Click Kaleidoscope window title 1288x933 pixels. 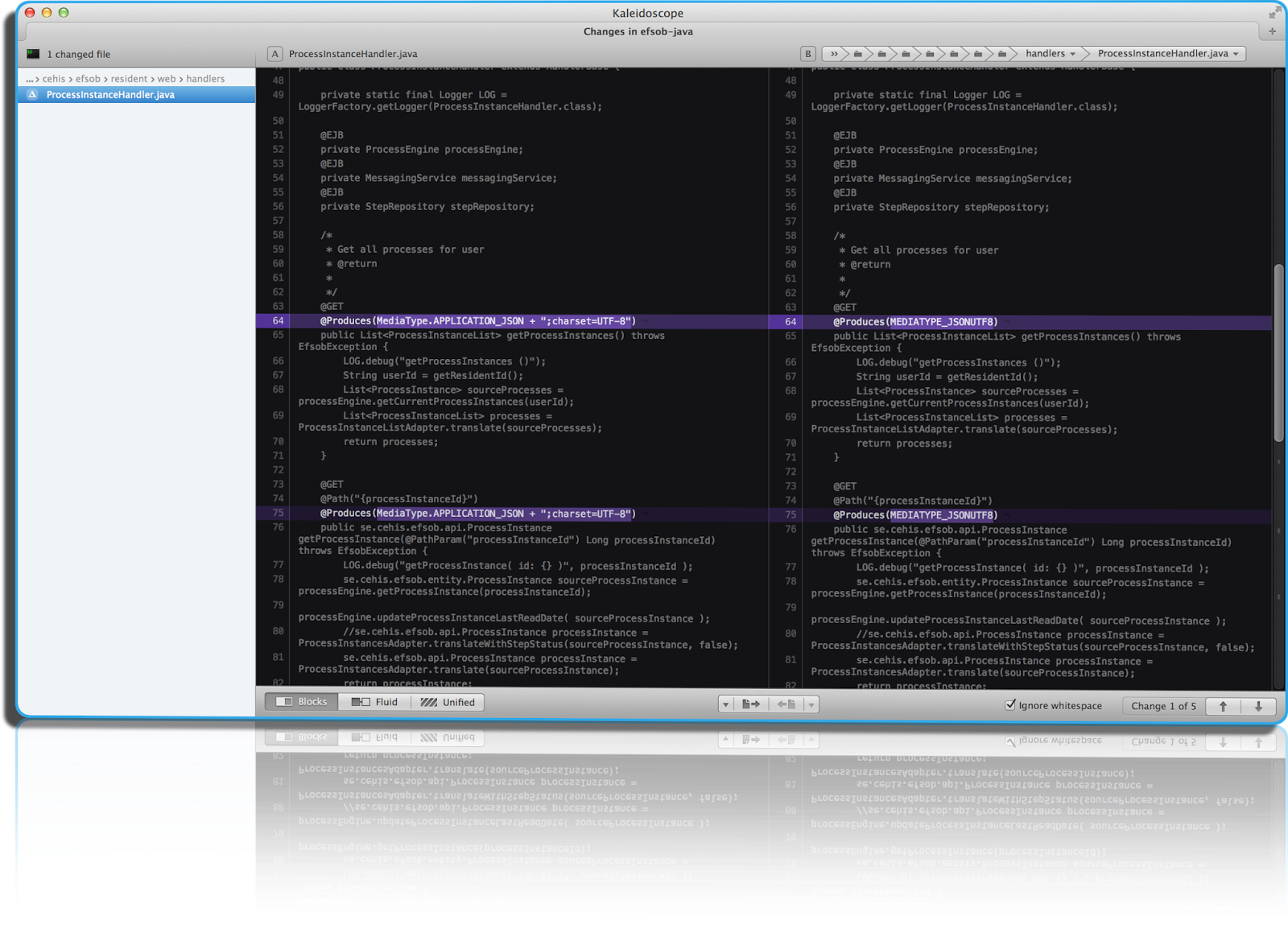pyautogui.click(x=647, y=13)
